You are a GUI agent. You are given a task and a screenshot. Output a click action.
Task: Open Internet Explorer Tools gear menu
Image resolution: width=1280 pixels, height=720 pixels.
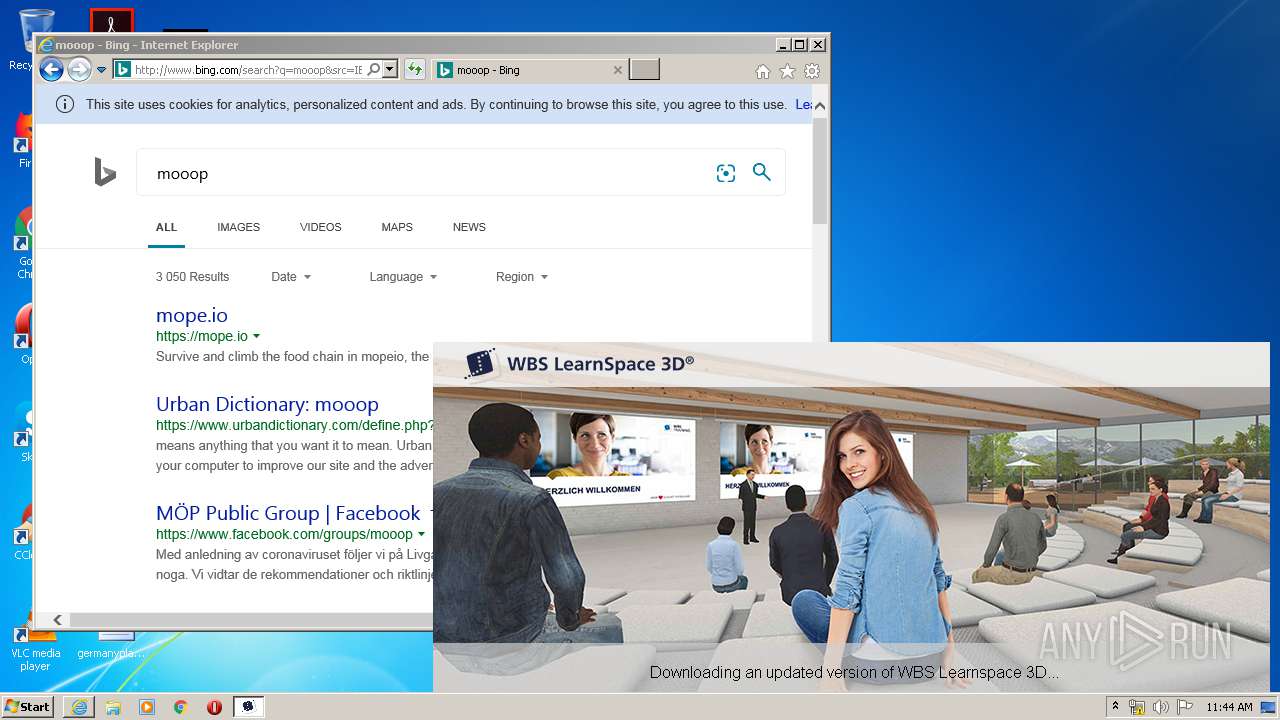tap(812, 71)
